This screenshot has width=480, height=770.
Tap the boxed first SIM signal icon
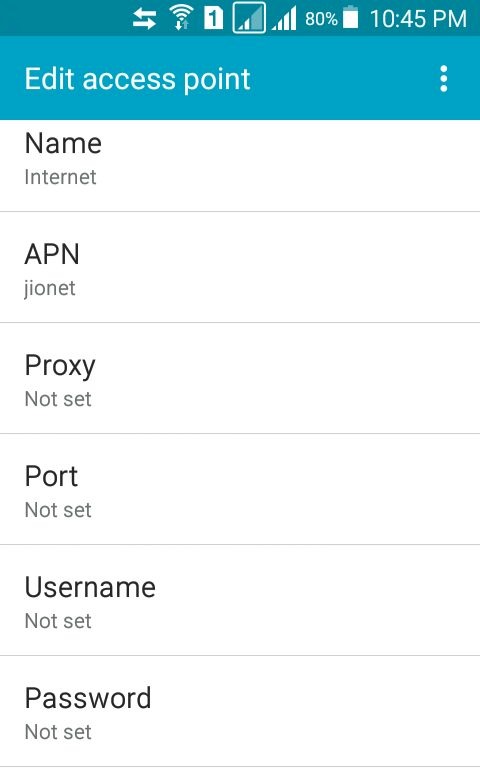click(249, 18)
